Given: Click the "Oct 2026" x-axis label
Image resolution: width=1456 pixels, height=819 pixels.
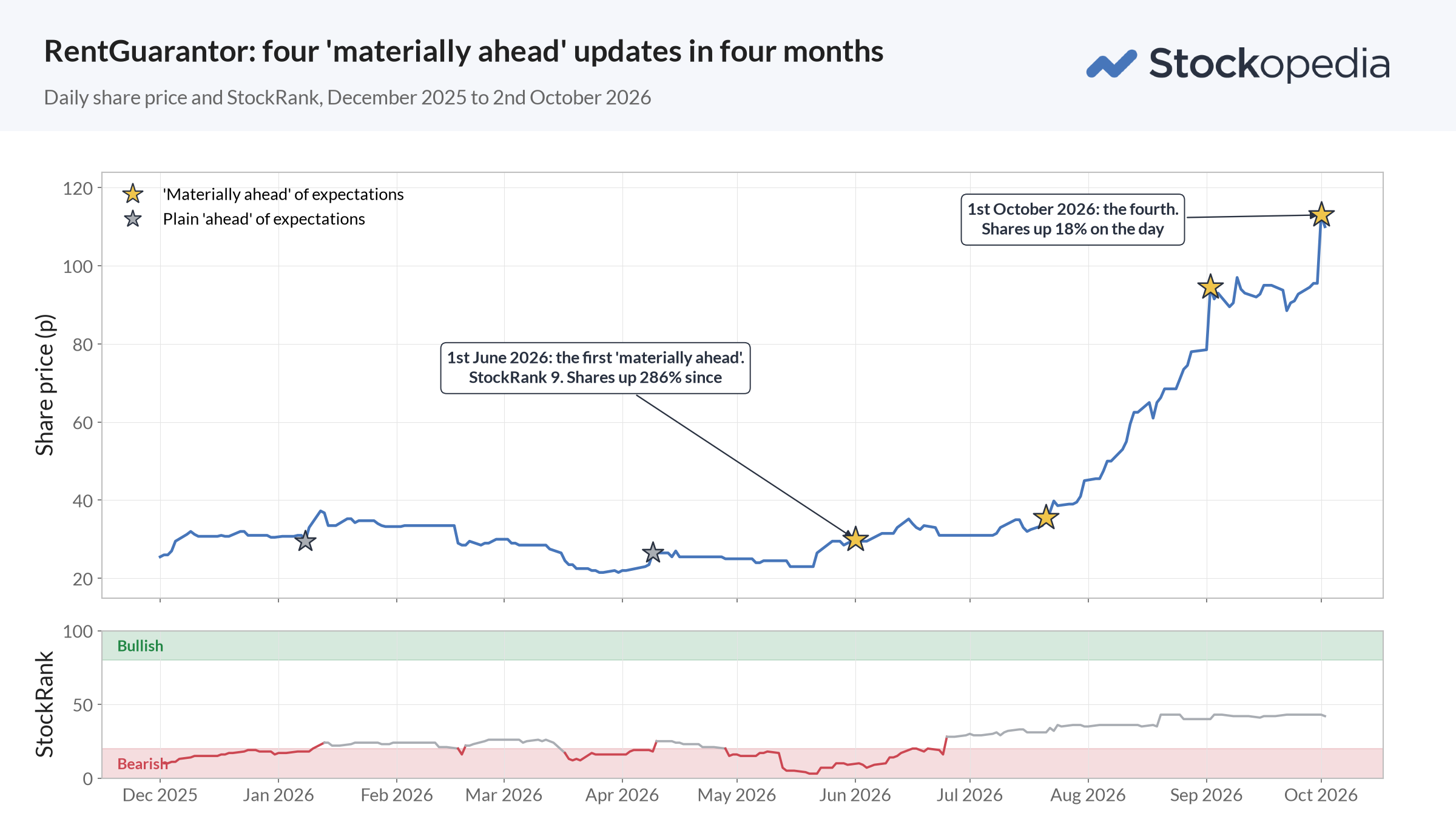Looking at the screenshot, I should [1321, 795].
